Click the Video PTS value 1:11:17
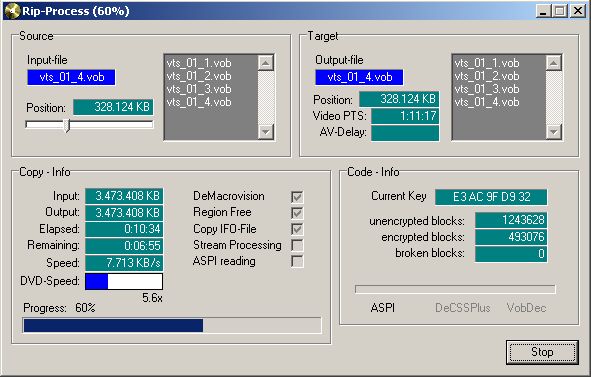591x377 pixels. pos(405,116)
